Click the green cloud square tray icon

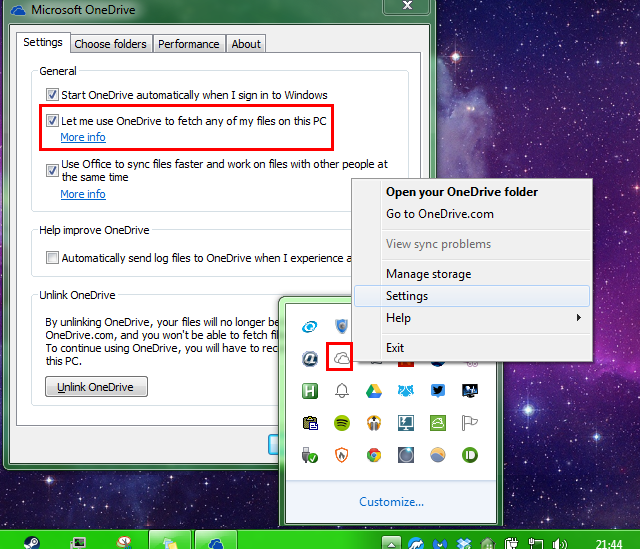pyautogui.click(x=438, y=423)
